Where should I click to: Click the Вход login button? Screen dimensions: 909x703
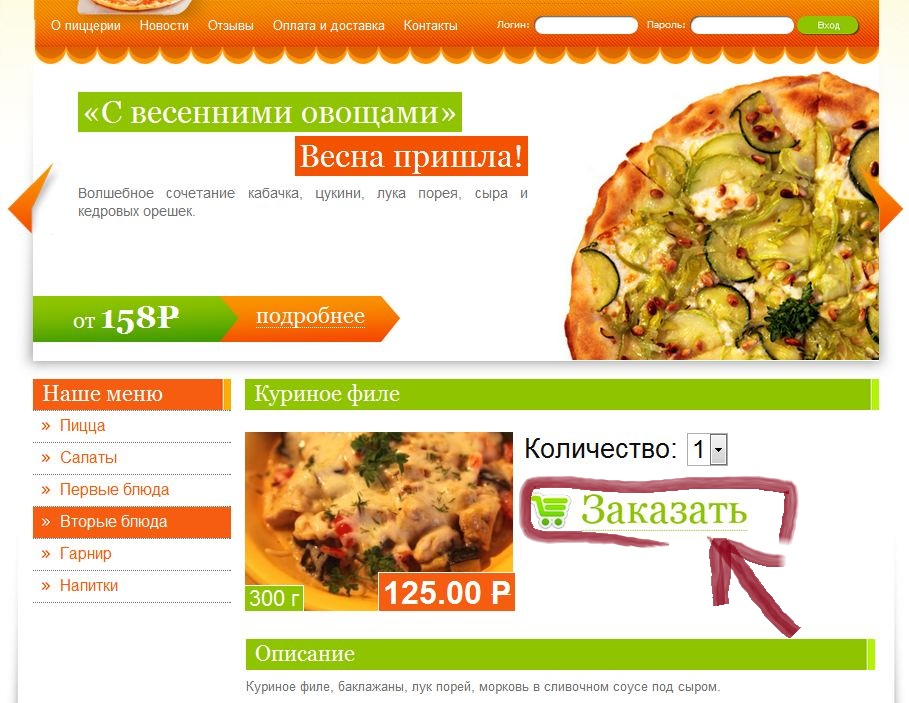[x=828, y=26]
